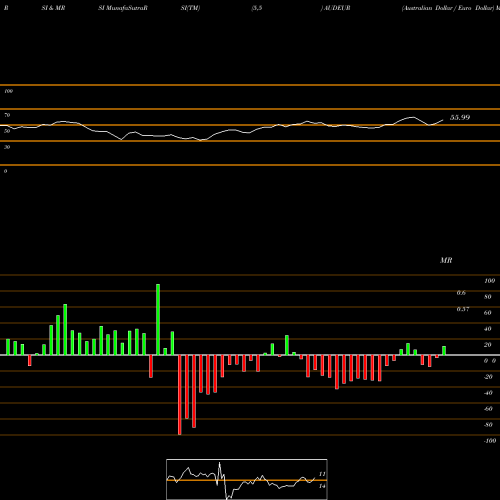The width and height of the screenshot is (500, 500).
Task: Click the 0.37 value label near the MR axis
Action: (463, 309)
